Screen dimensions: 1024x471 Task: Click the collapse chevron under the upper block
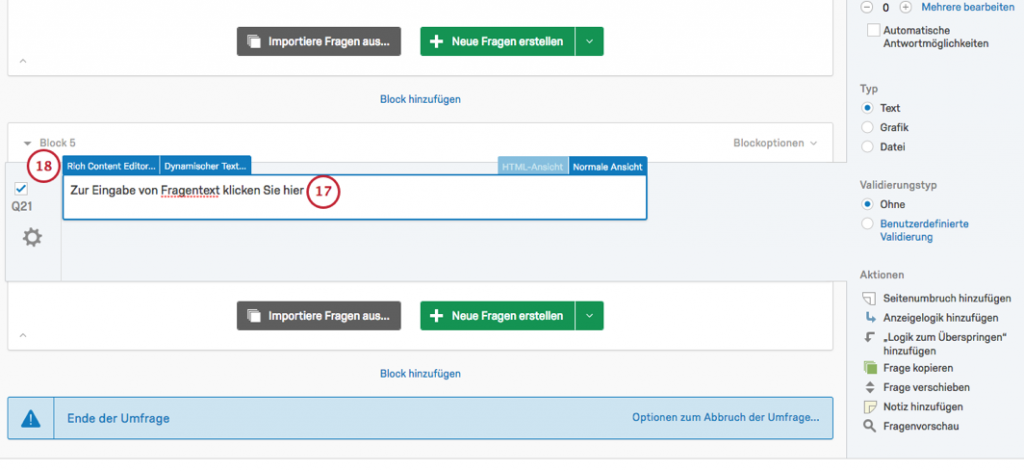coord(23,61)
